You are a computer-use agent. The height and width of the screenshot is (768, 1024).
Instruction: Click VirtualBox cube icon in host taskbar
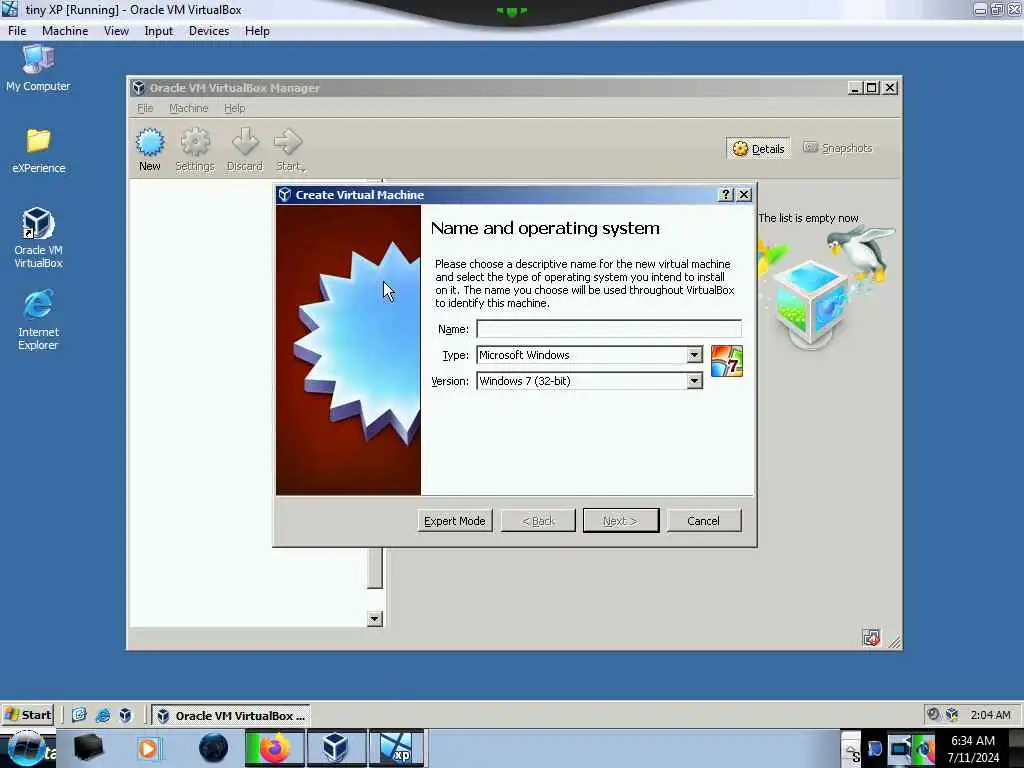pos(336,748)
